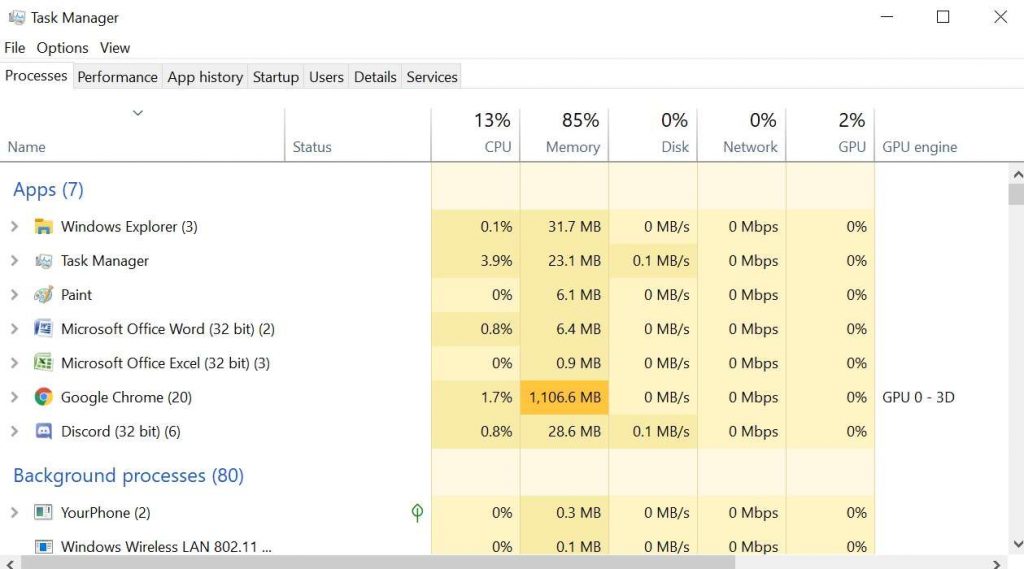Expand the Microsoft Office Excel group
The width and height of the screenshot is (1024, 569).
click(14, 363)
